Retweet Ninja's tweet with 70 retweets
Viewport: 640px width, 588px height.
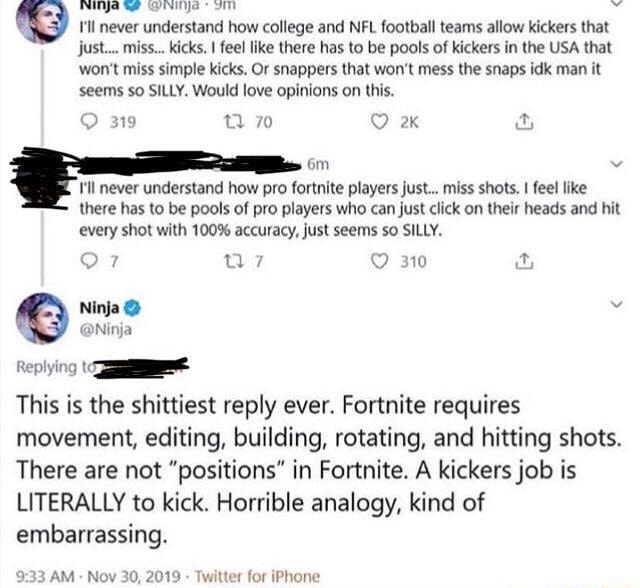[234, 122]
